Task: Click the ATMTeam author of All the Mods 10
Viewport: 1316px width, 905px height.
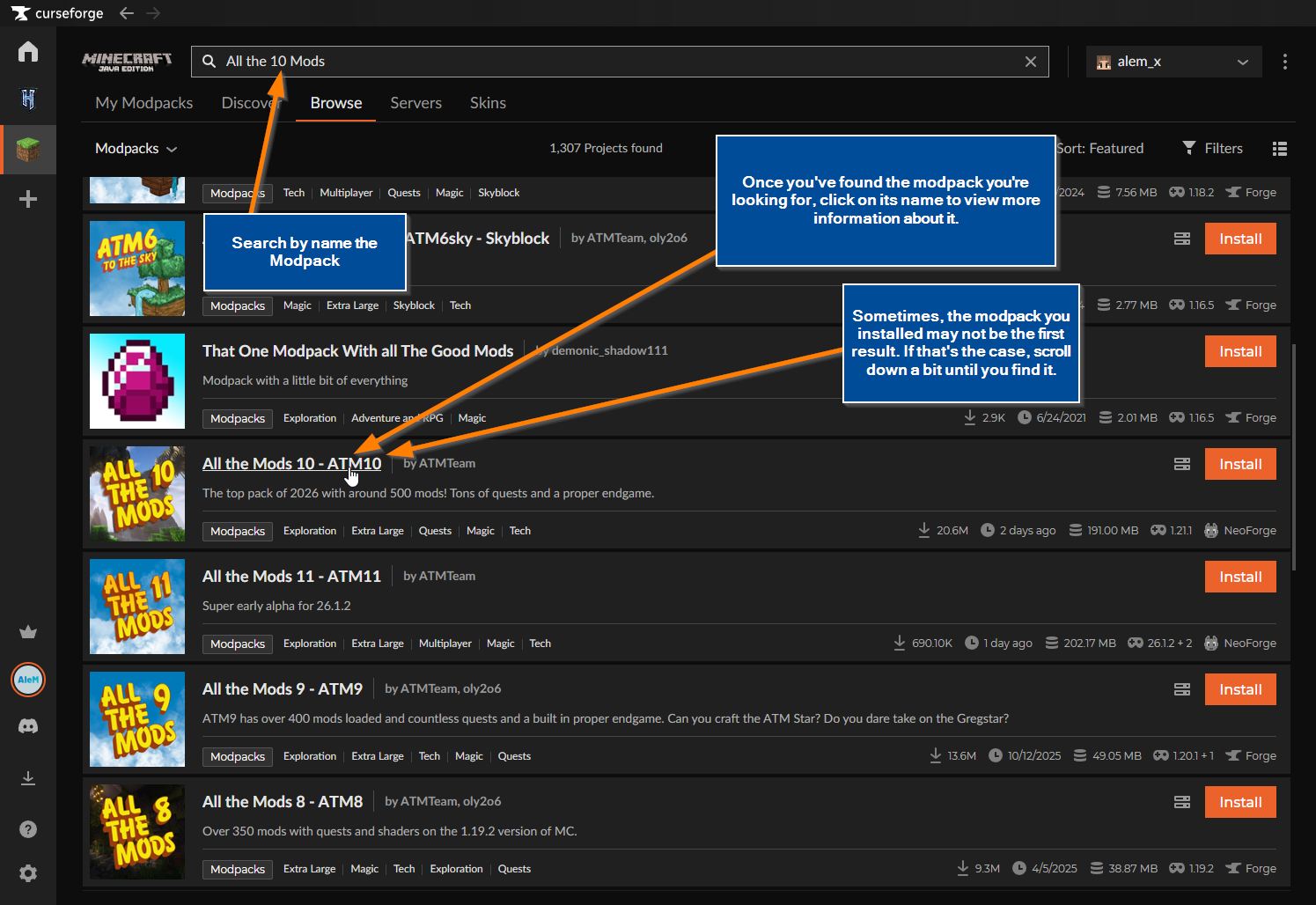Action: tap(447, 463)
